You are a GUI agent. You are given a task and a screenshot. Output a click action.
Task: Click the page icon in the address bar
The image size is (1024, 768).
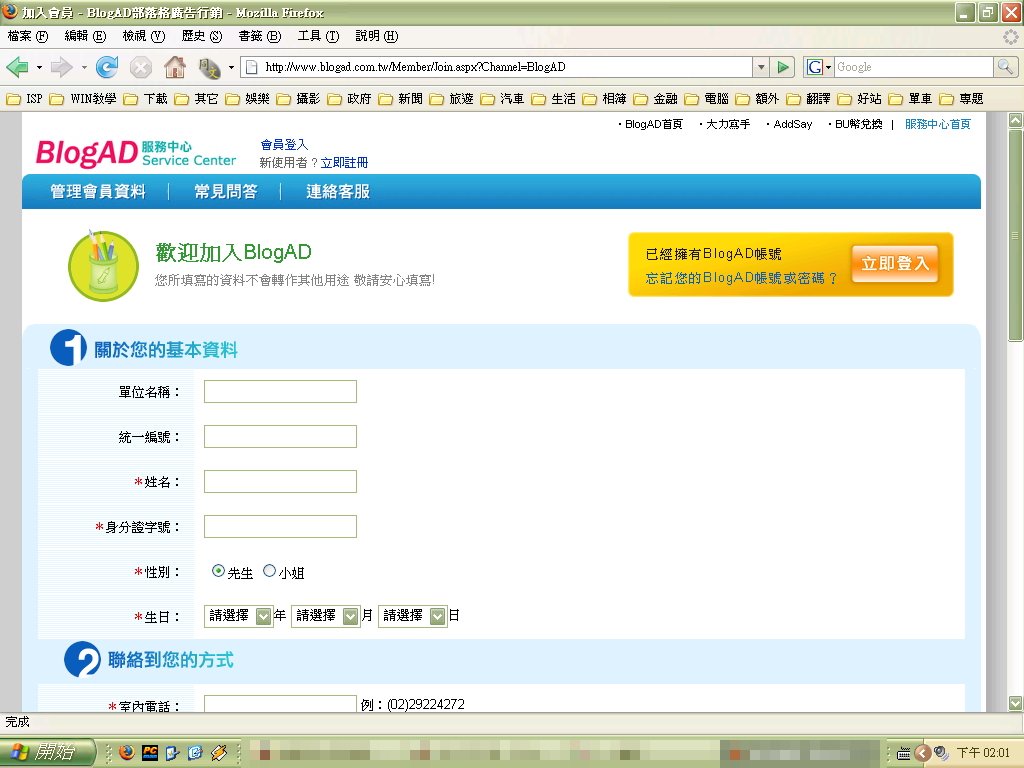tap(251, 67)
